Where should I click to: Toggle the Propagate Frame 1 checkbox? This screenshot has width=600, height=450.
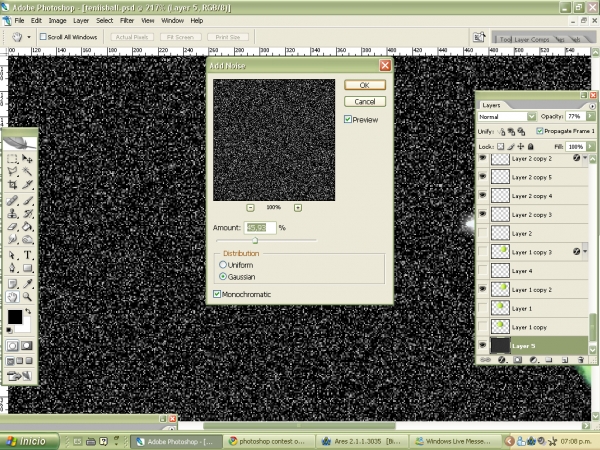click(x=540, y=131)
